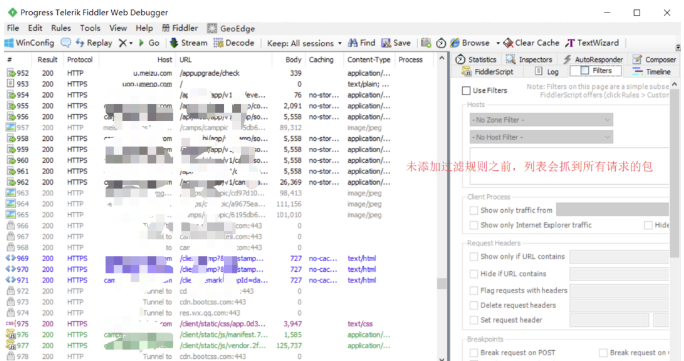Check Show only Internet Explorer traffic
Viewport: 684px width, 361px height.
[474, 225]
